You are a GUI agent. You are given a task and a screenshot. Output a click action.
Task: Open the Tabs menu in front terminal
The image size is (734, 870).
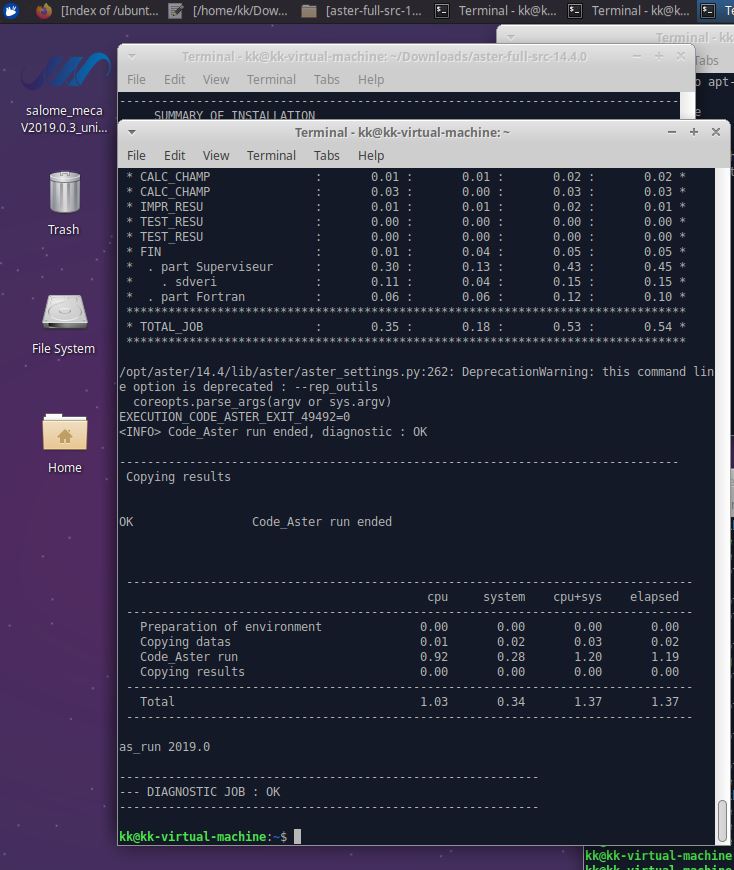326,155
